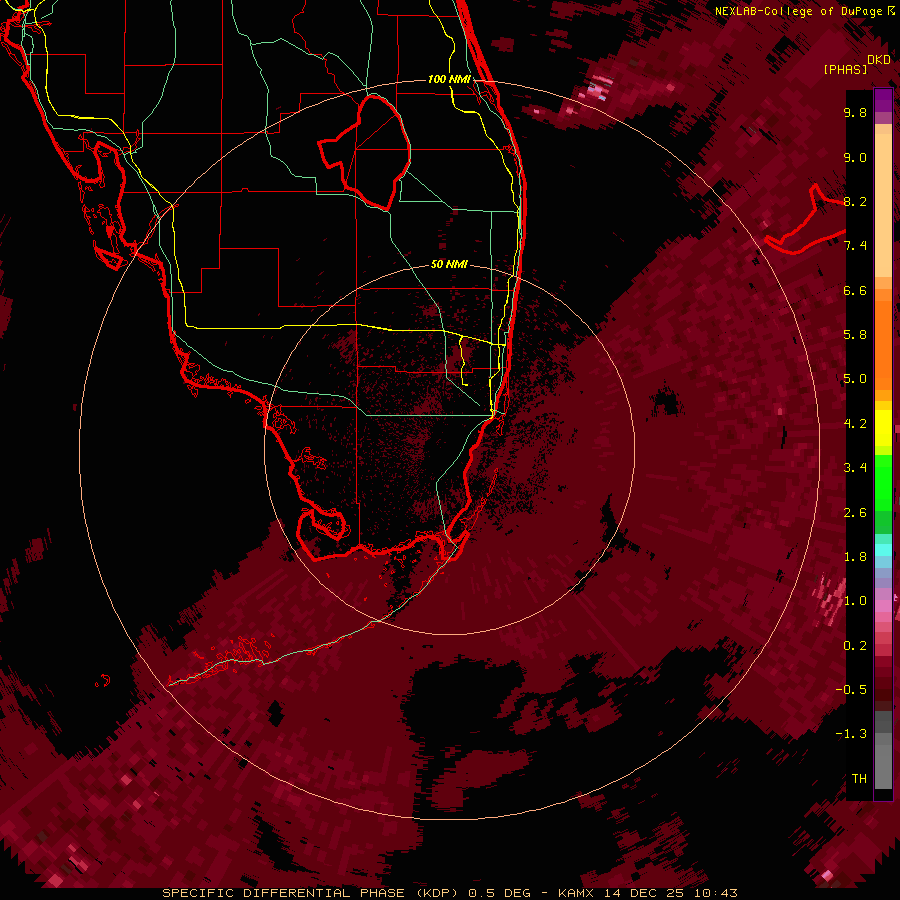Screen dimensions: 900x900
Task: Click the 5.0 scale value
Action: [x=855, y=379]
